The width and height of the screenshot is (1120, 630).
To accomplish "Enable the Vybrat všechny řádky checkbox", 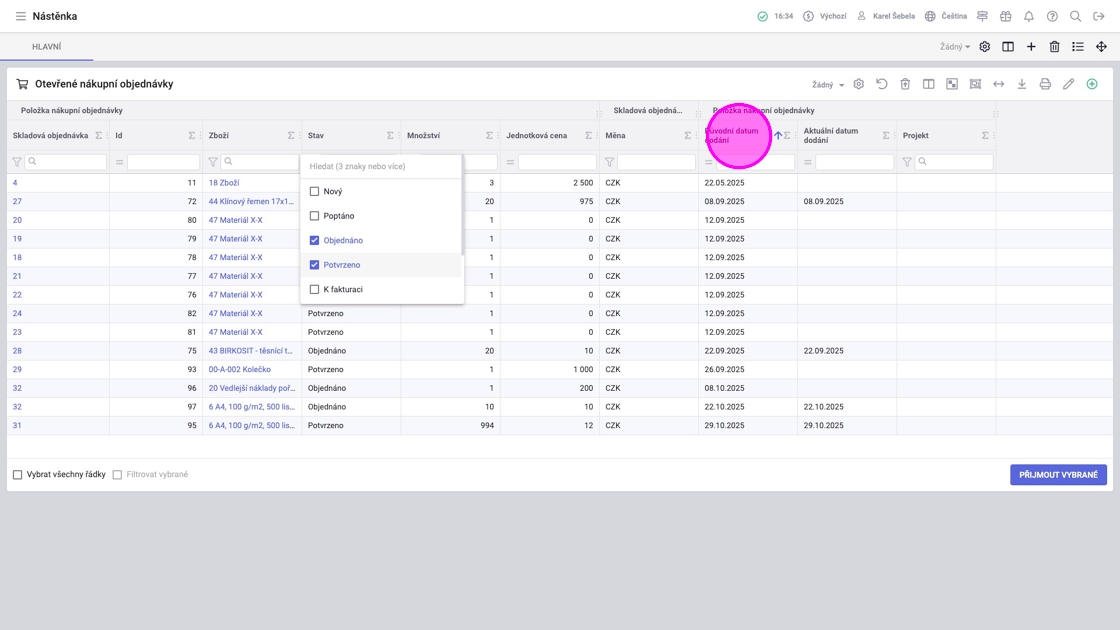I will 17,475.
